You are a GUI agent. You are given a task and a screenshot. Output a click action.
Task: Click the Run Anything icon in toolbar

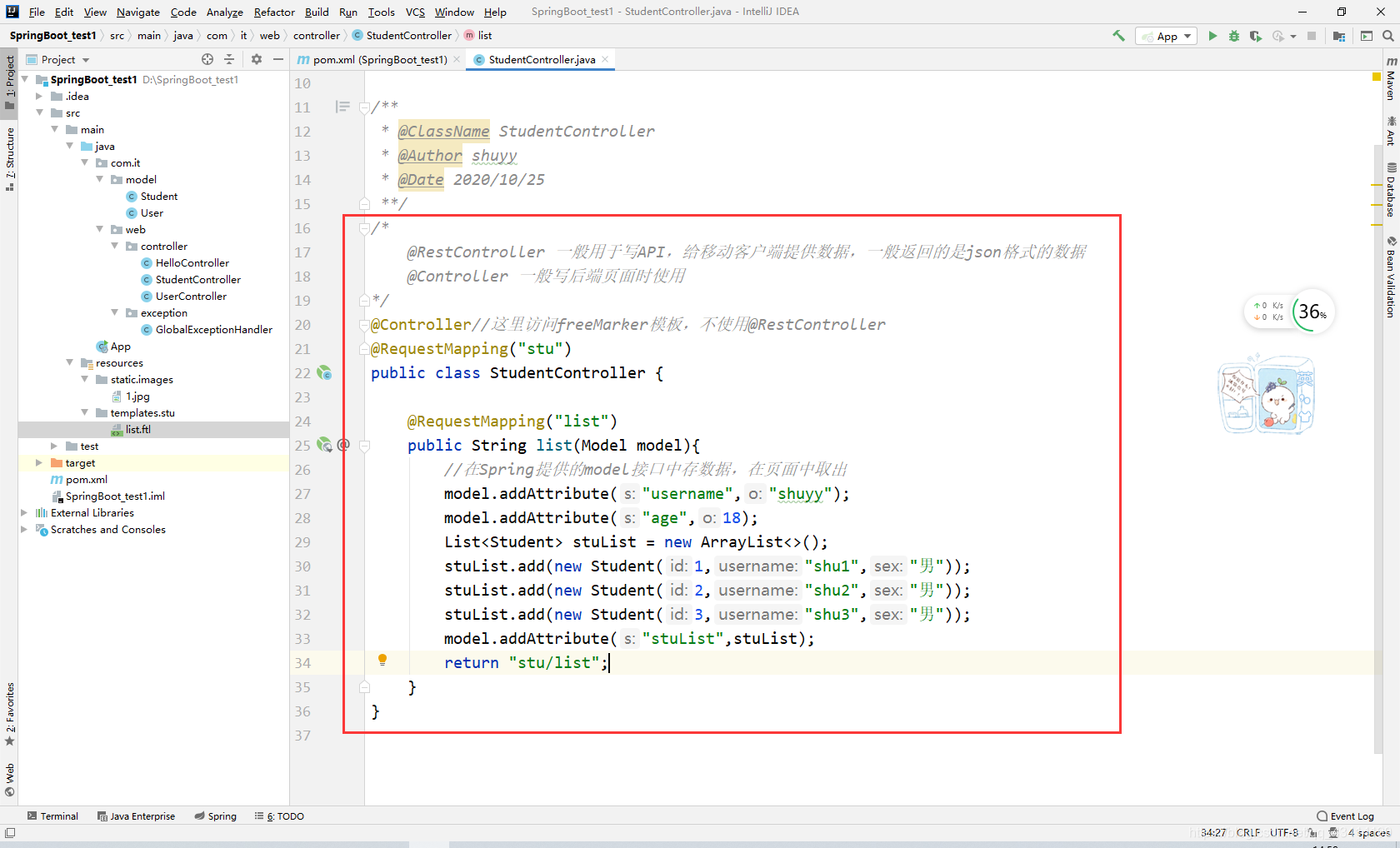coord(1367,36)
